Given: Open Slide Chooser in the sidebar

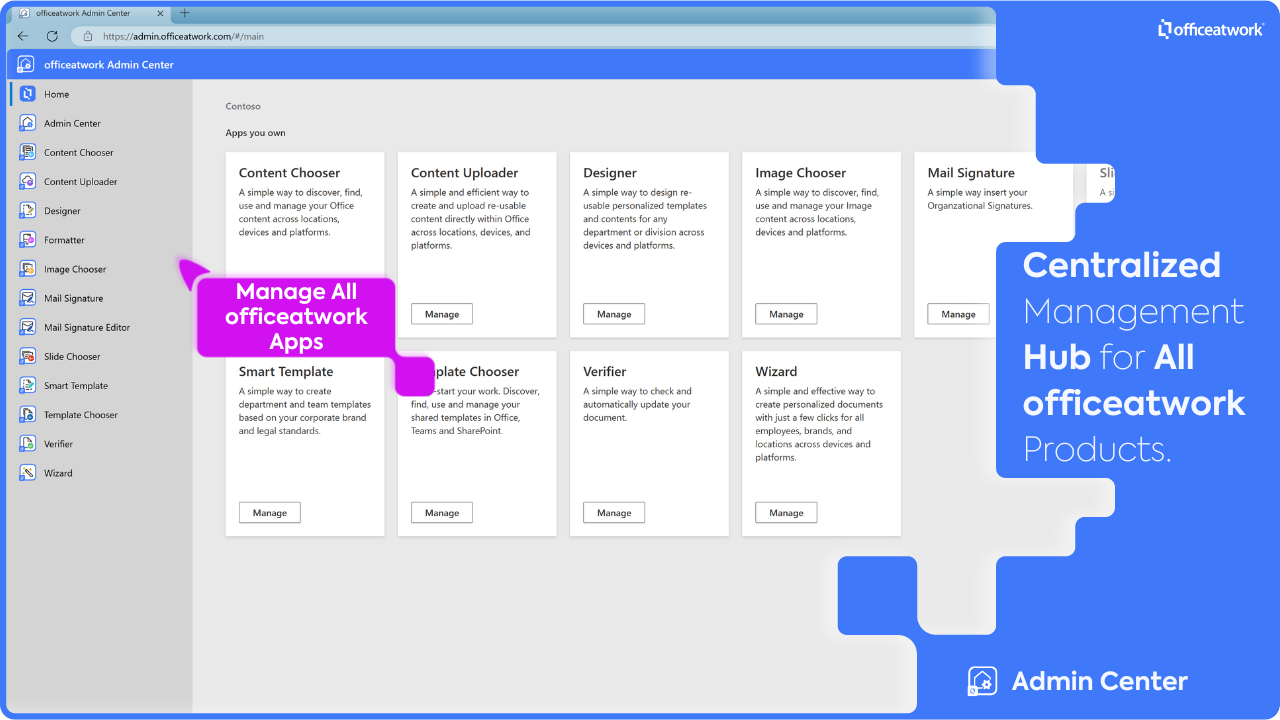Looking at the screenshot, I should pyautogui.click(x=100, y=356).
